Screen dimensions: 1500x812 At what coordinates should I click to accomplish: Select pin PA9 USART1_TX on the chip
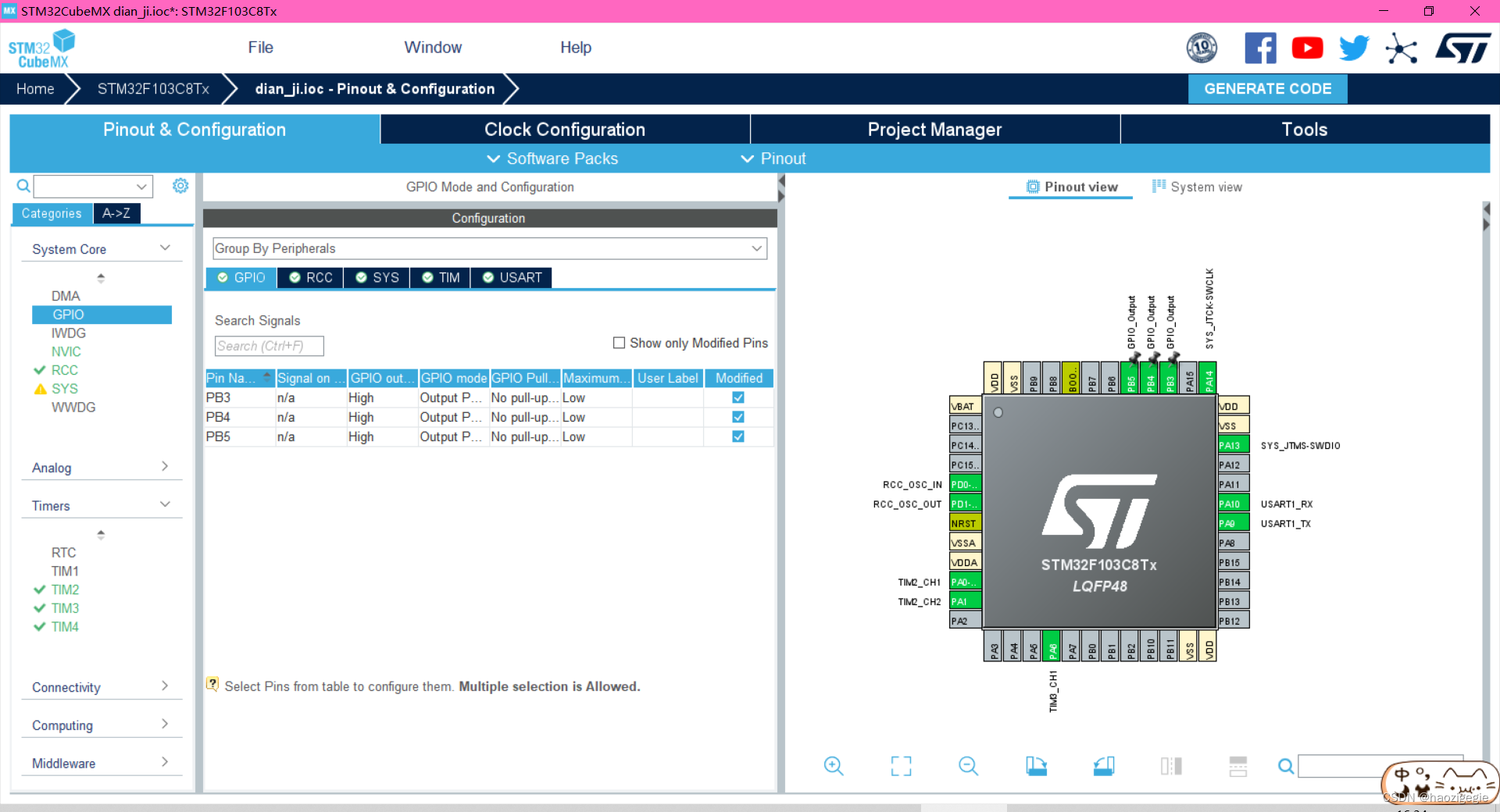coord(1234,523)
